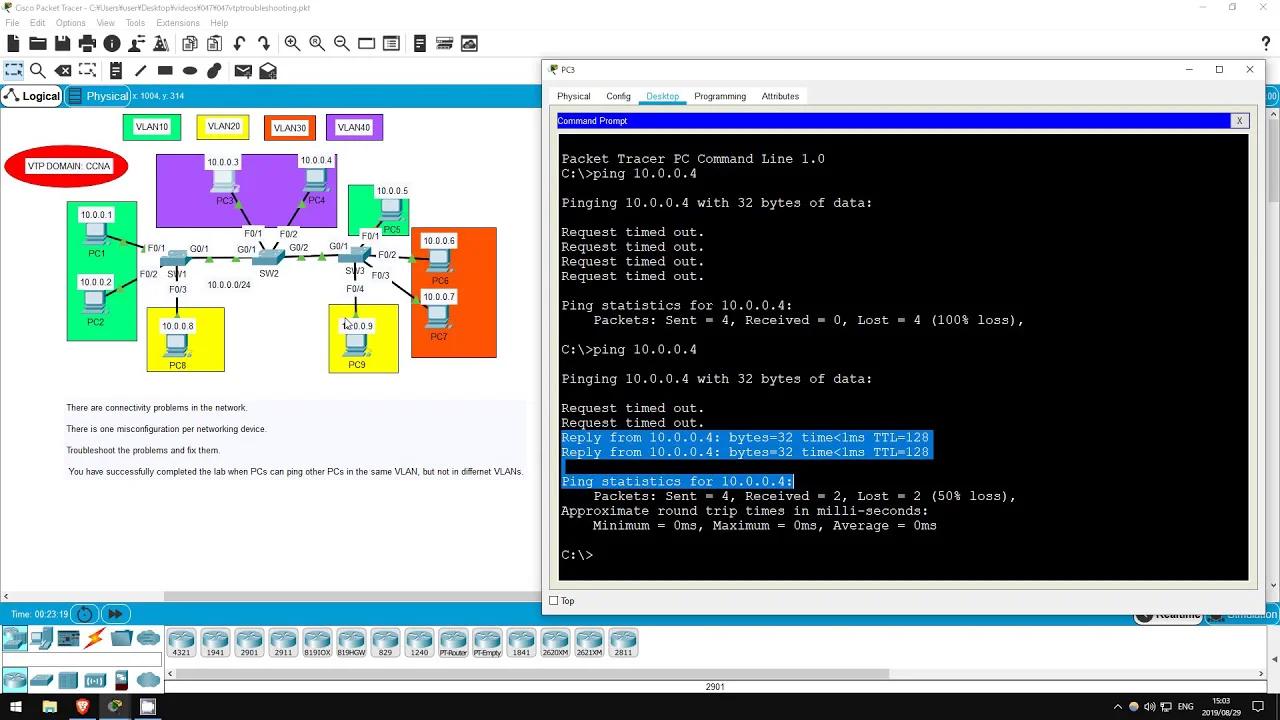Screen dimensions: 1280x720
Task: Switch workspace to Physical view
Action: pos(104,96)
